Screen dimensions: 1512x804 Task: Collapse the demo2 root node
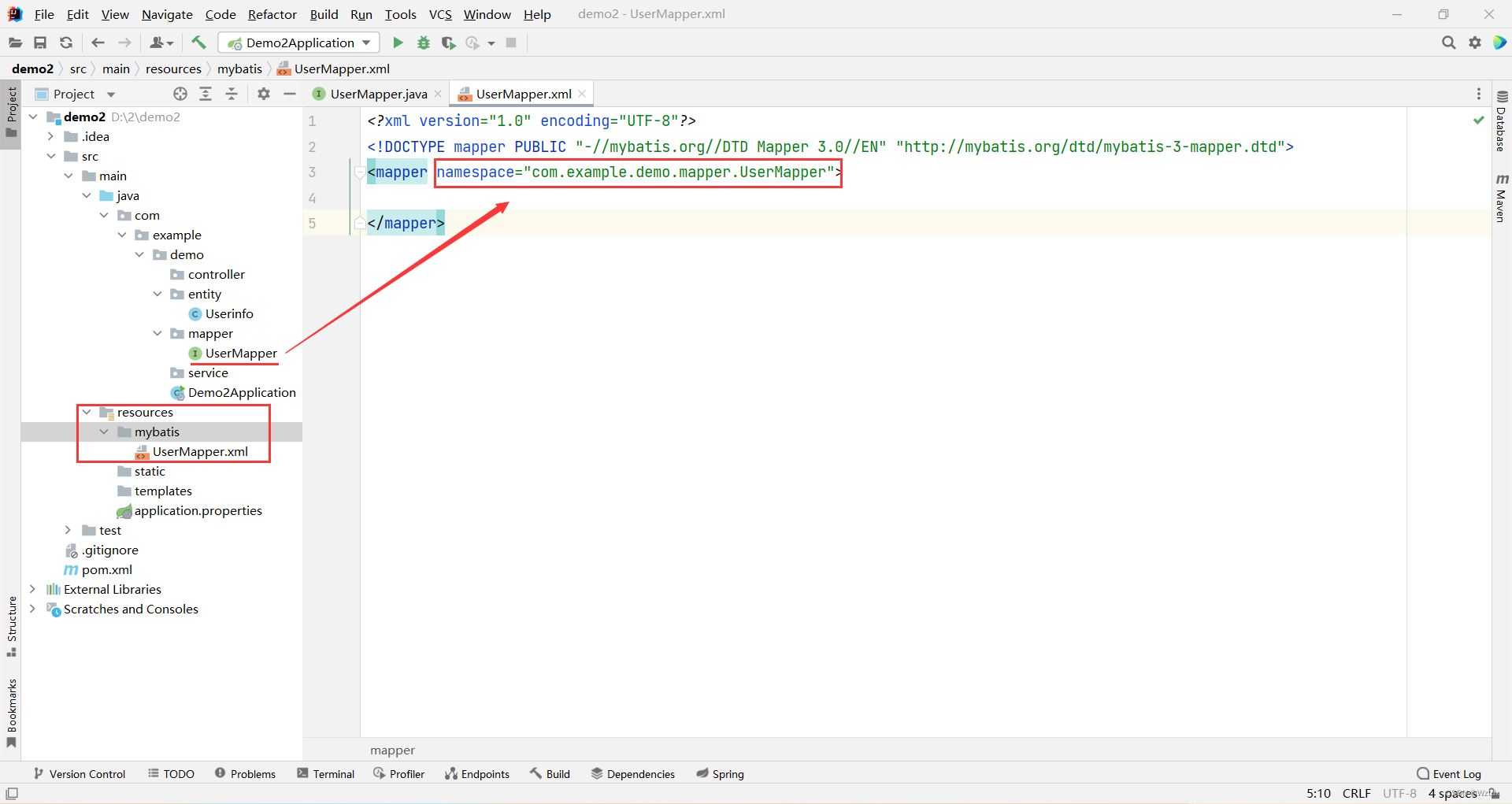point(33,117)
